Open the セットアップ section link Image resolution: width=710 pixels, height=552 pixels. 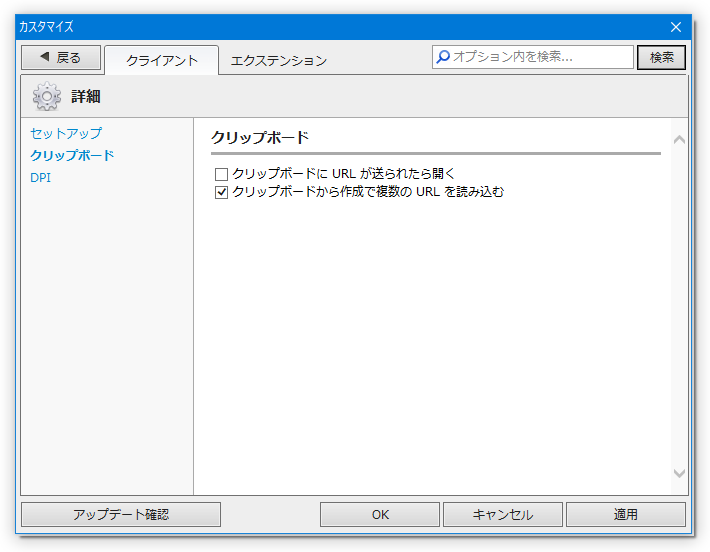[x=66, y=133]
